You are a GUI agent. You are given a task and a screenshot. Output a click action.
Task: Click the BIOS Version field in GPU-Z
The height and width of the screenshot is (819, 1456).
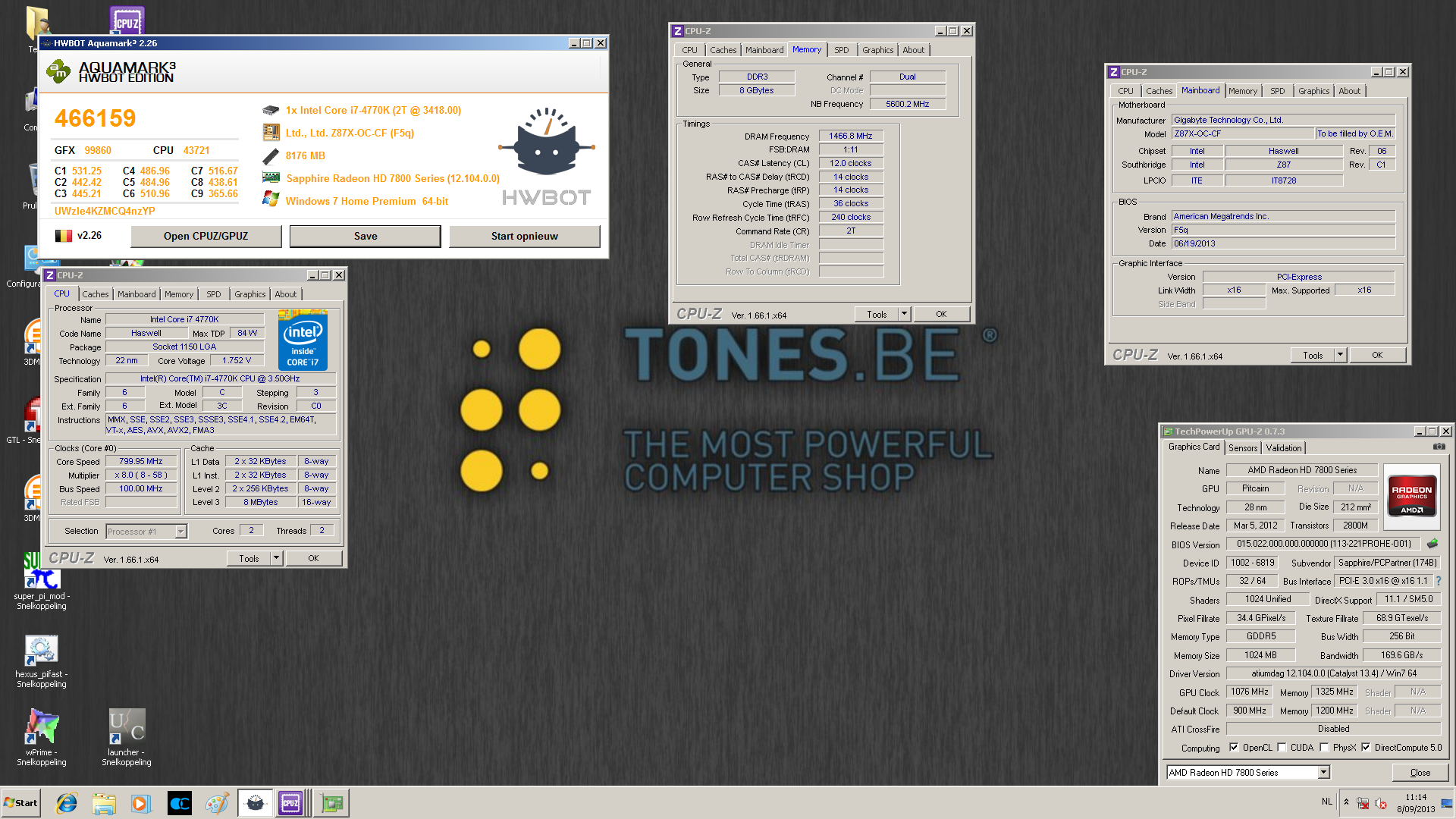(x=1324, y=544)
